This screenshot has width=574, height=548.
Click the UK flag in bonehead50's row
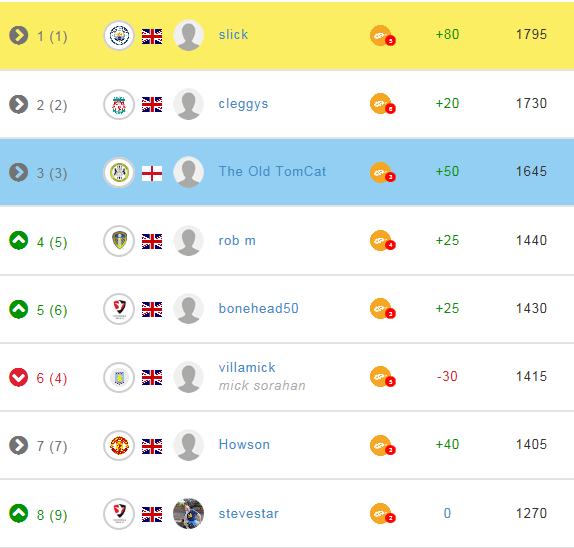click(152, 309)
